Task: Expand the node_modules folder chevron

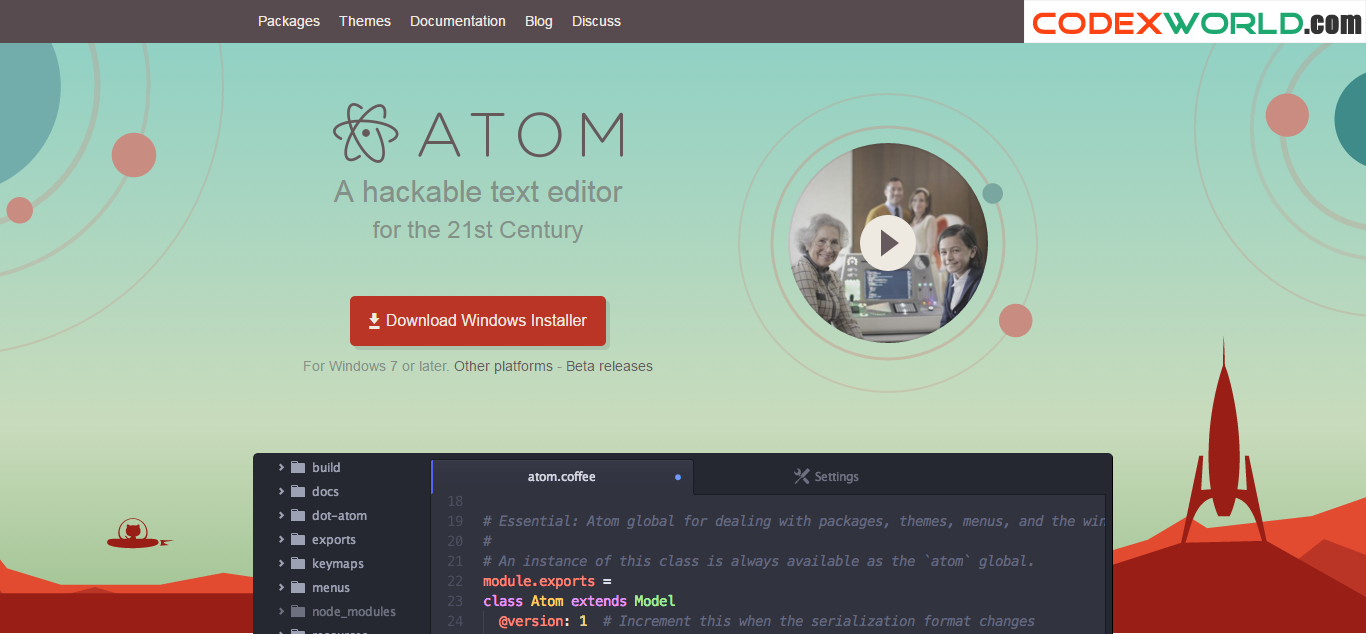Action: coord(281,611)
